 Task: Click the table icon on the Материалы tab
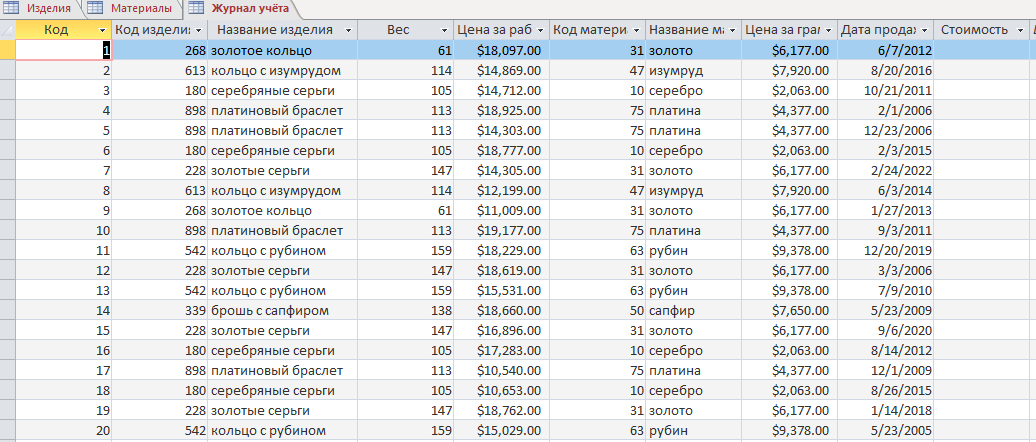pyautogui.click(x=94, y=9)
